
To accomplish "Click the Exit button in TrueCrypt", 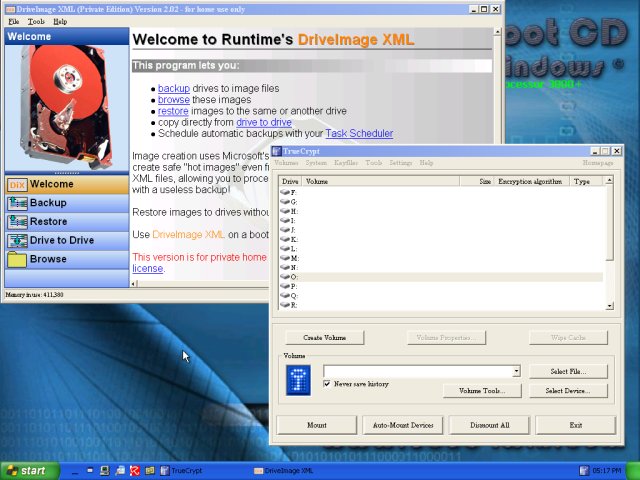I will point(576,425).
